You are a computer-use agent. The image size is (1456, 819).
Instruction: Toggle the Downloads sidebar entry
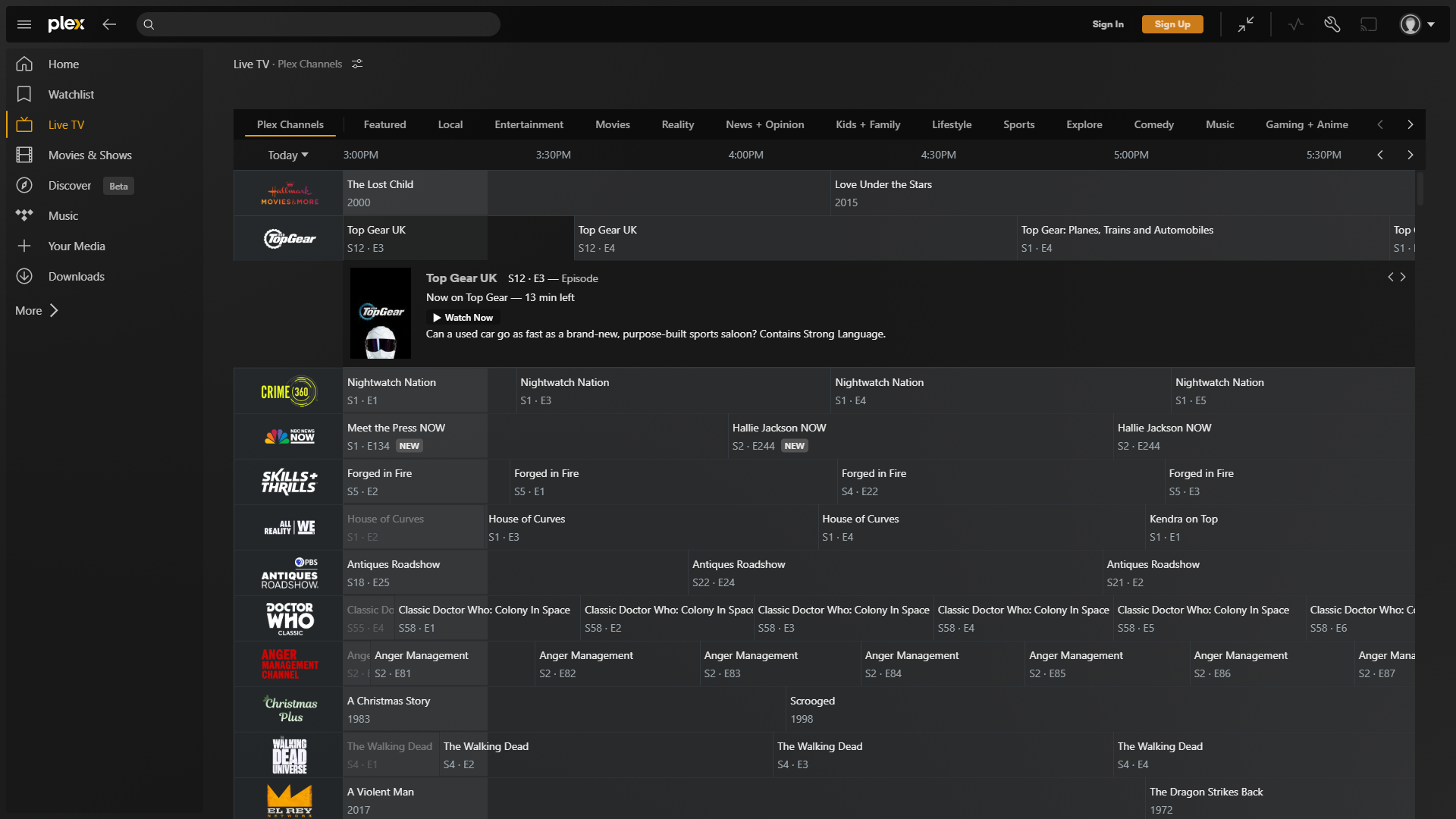coord(76,276)
